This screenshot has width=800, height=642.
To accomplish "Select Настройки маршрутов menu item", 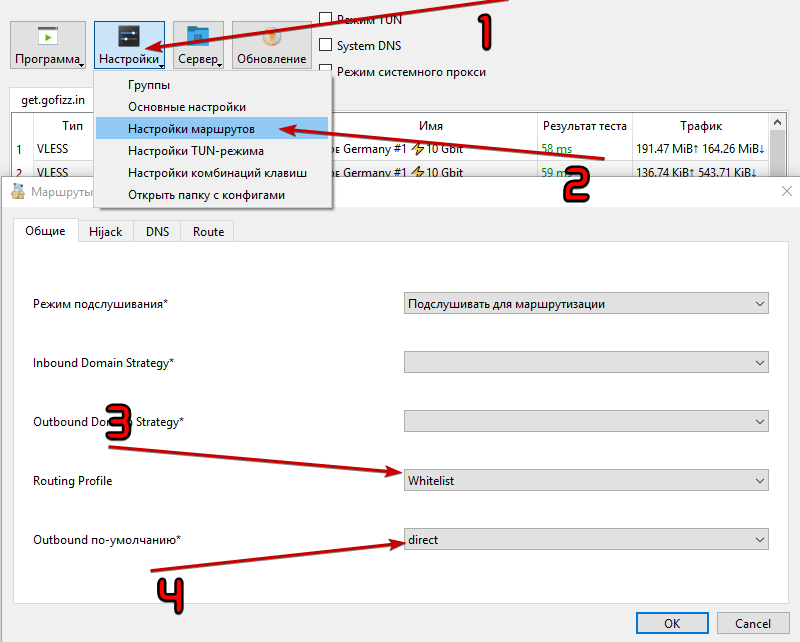I will 191,129.
